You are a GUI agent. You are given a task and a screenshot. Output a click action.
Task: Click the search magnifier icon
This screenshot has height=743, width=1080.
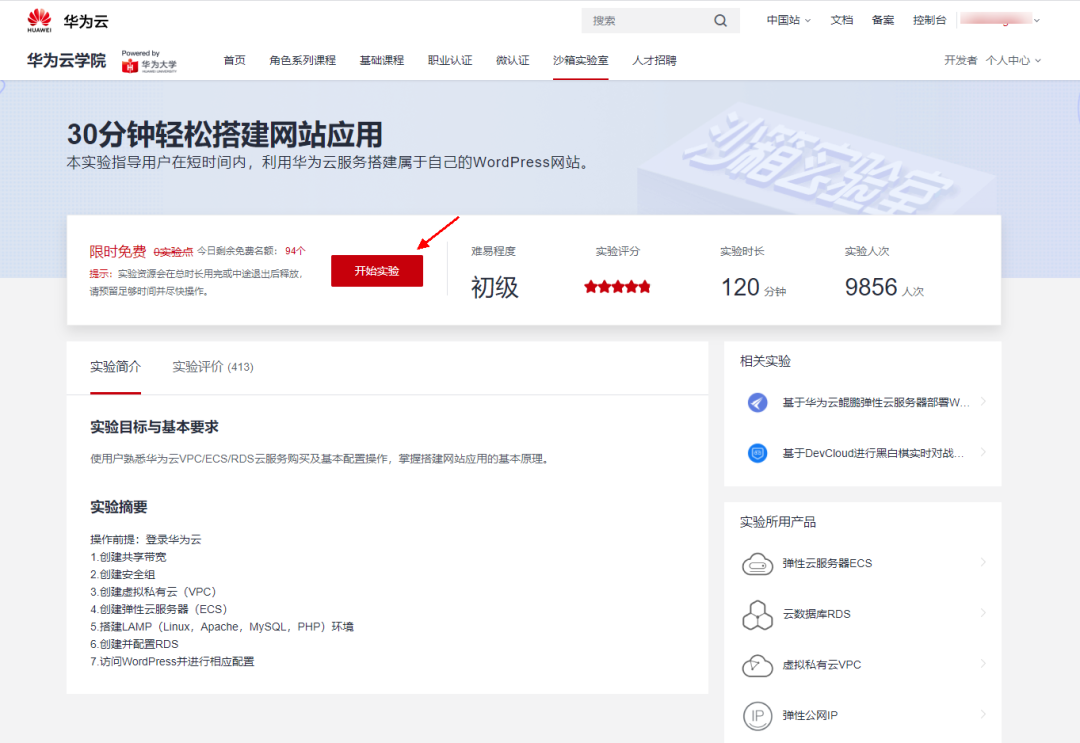point(720,21)
